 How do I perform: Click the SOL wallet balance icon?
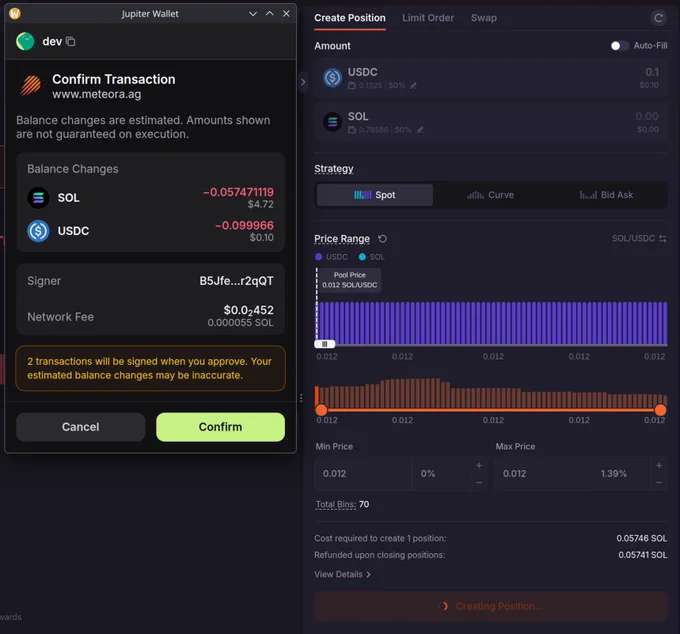point(352,130)
